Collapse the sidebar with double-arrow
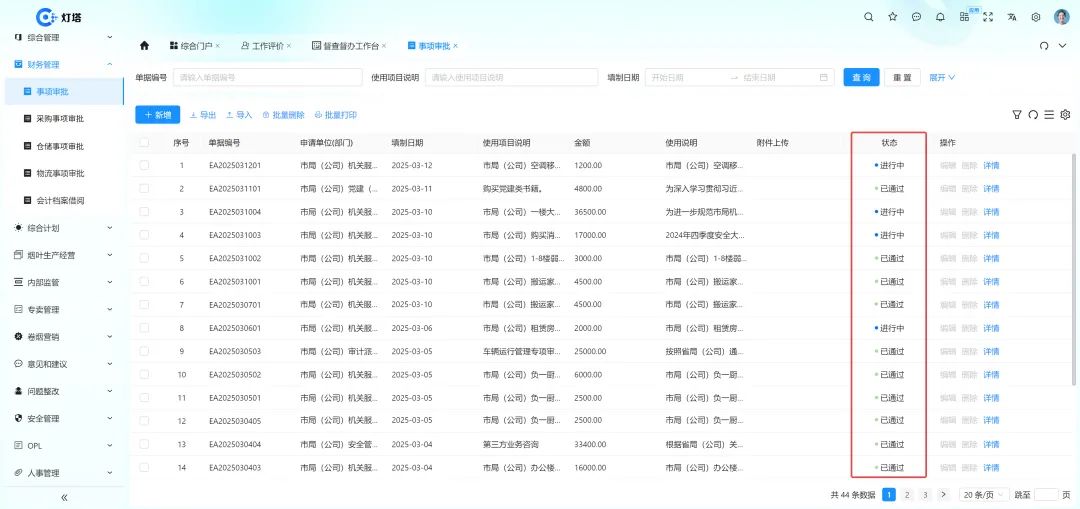 point(64,497)
